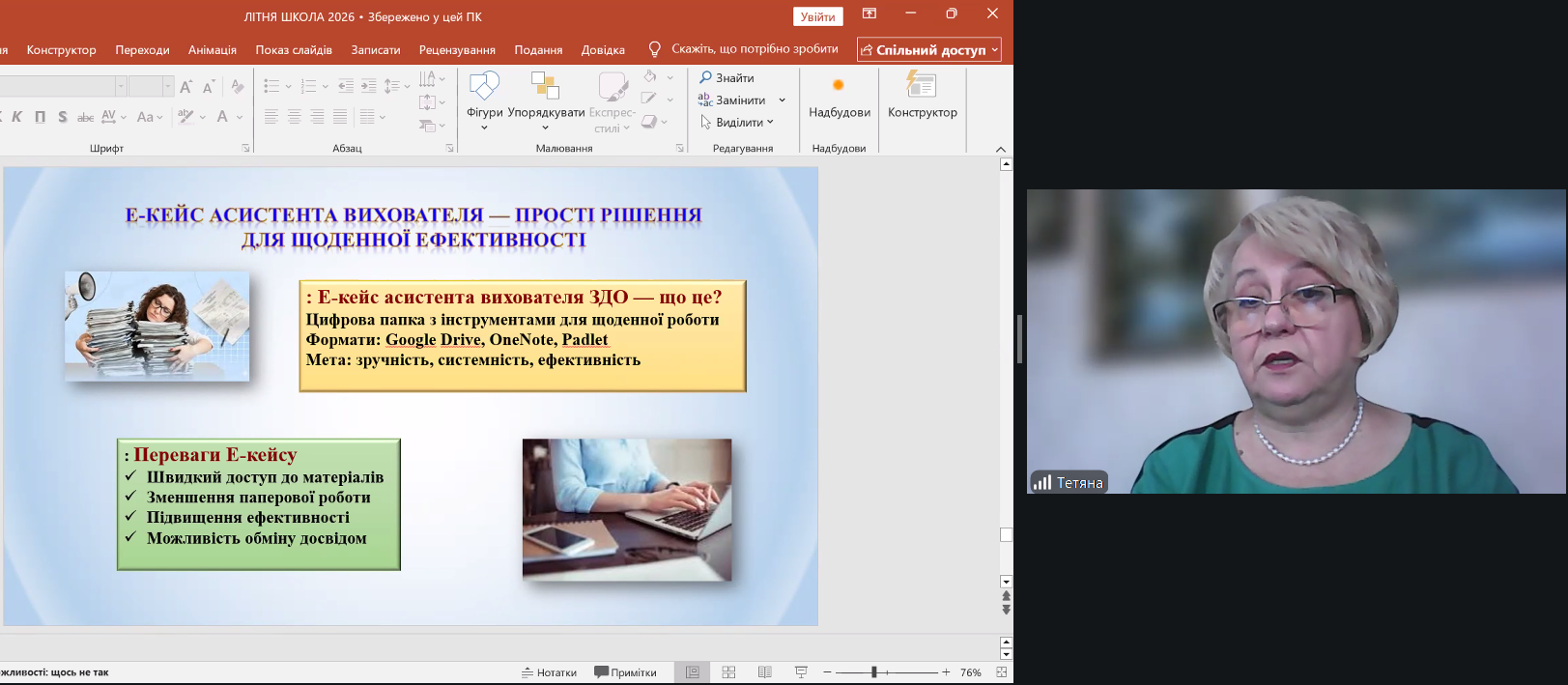This screenshot has height=685, width=1568.
Task: Open the add columns dropdown
Action: [x=372, y=117]
